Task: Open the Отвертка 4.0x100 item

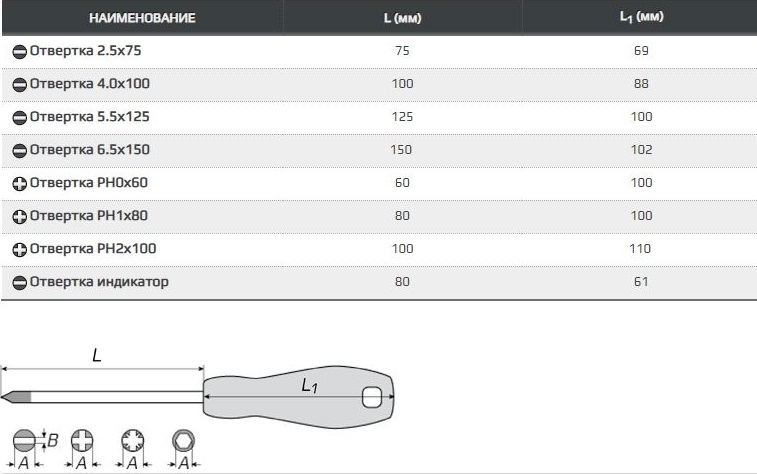Action: [x=90, y=83]
